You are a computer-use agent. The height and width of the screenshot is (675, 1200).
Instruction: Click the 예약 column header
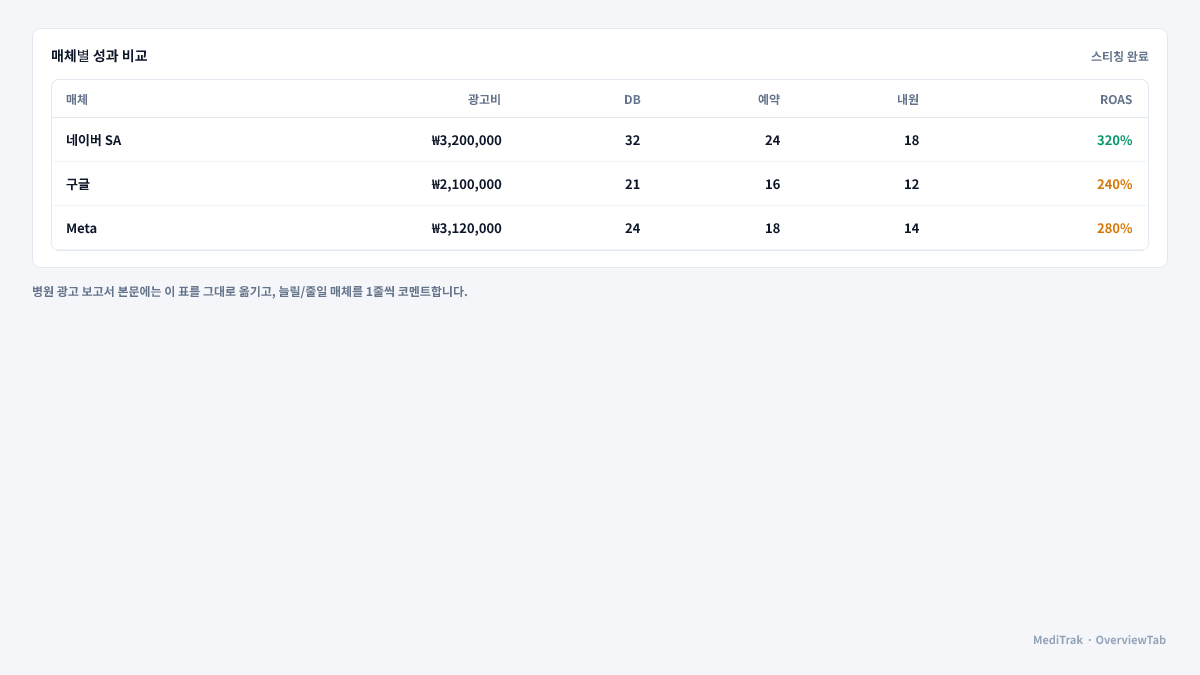(769, 99)
